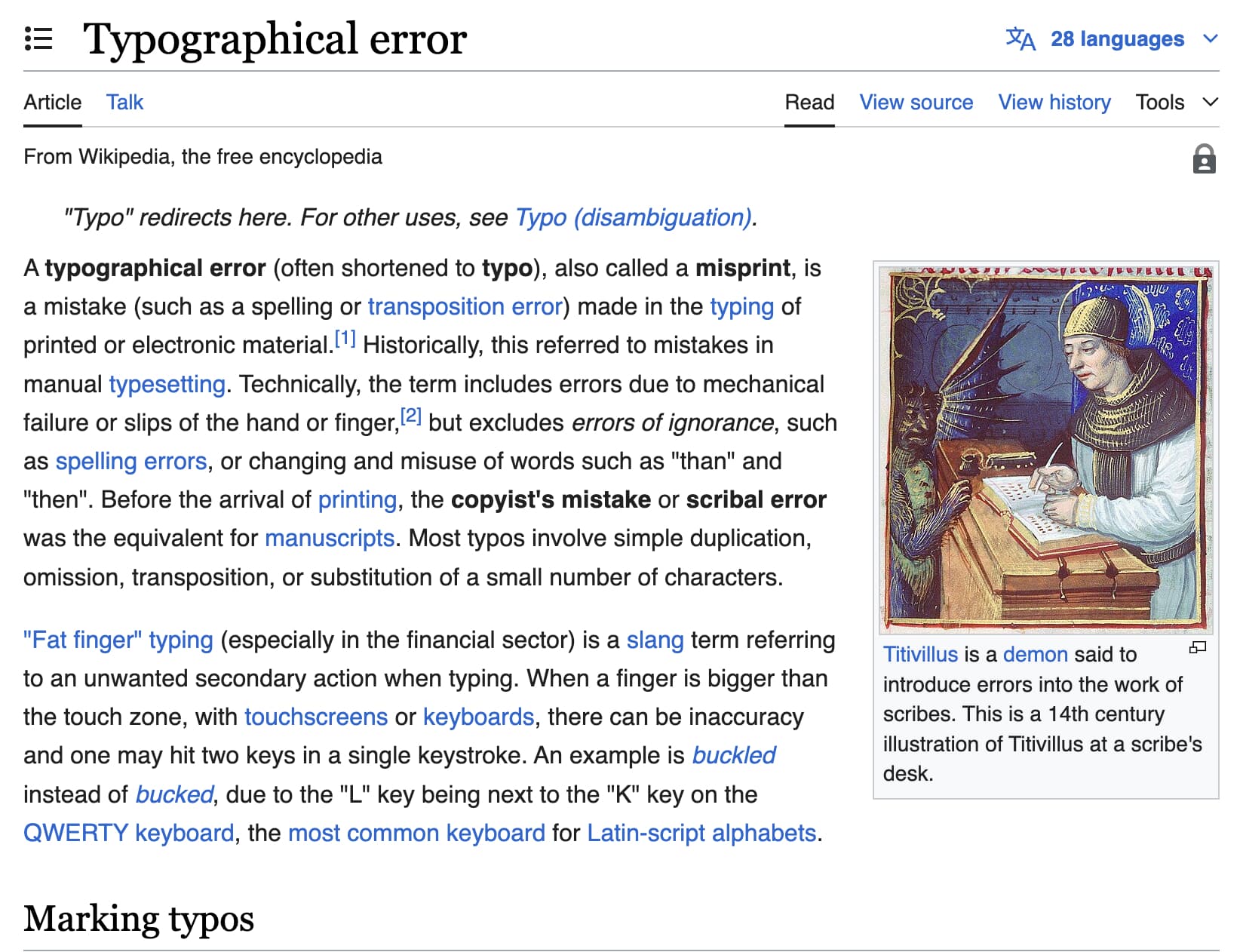Open the View source tab
This screenshot has height=952, width=1243.
tap(916, 102)
